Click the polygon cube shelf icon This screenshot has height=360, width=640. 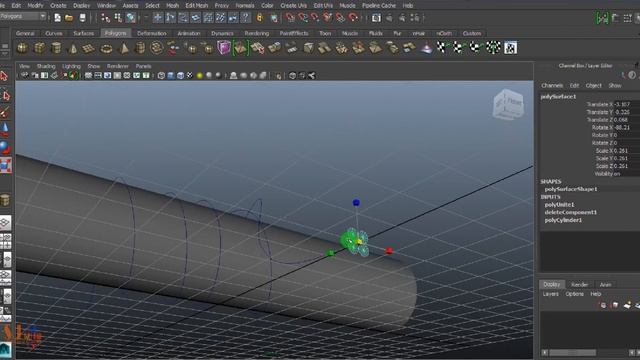tap(40, 48)
